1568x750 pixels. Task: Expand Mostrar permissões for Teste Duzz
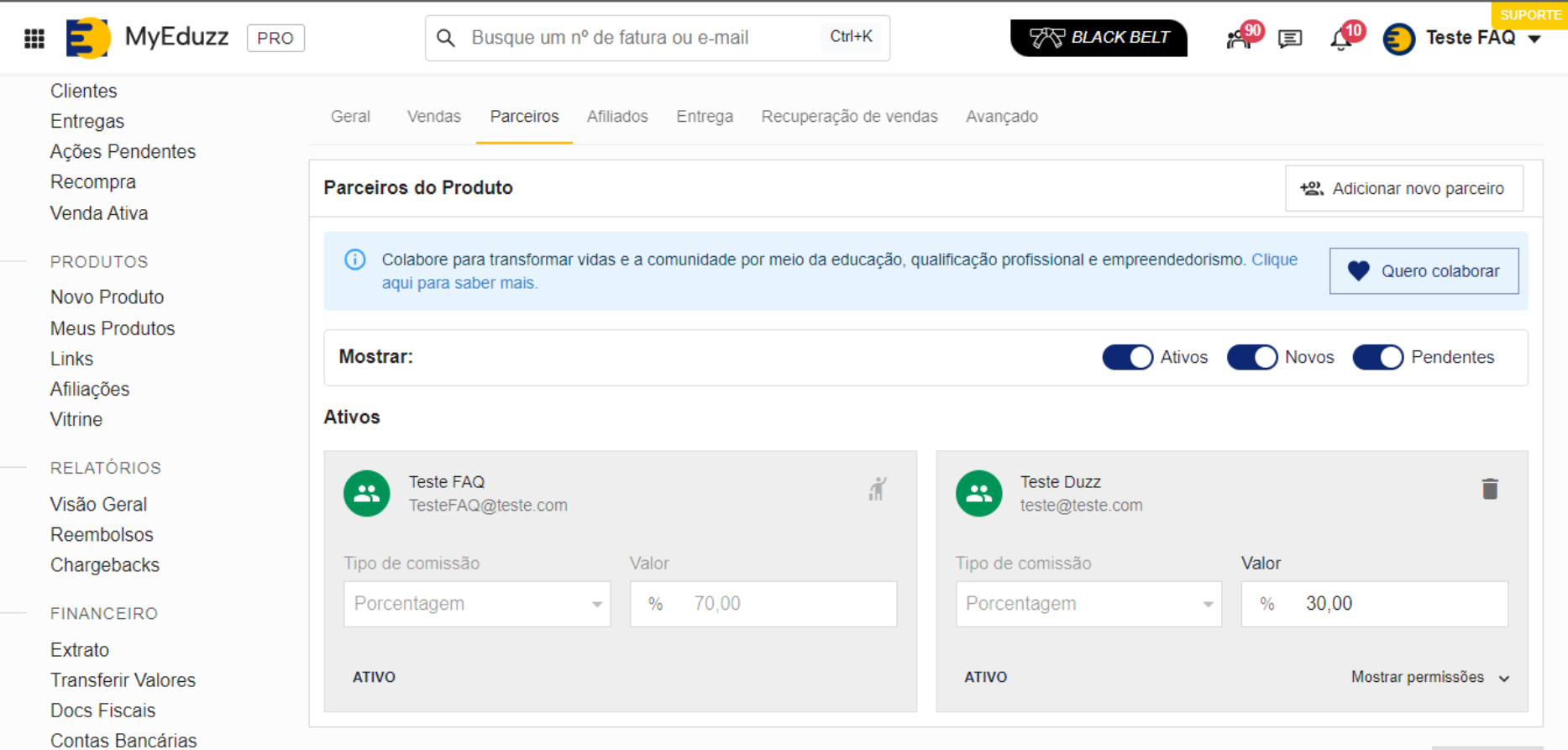[1429, 677]
